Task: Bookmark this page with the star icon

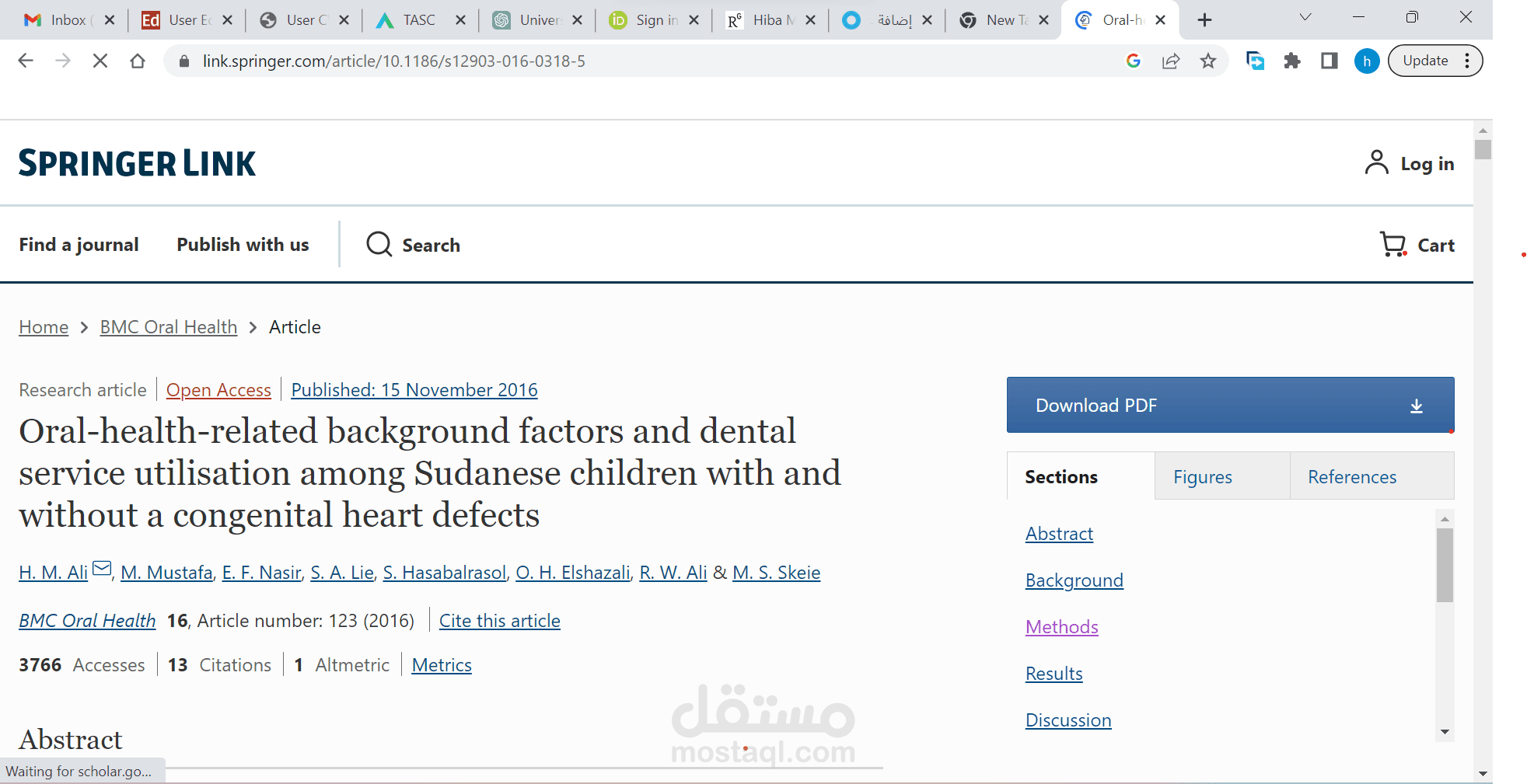Action: [1208, 61]
